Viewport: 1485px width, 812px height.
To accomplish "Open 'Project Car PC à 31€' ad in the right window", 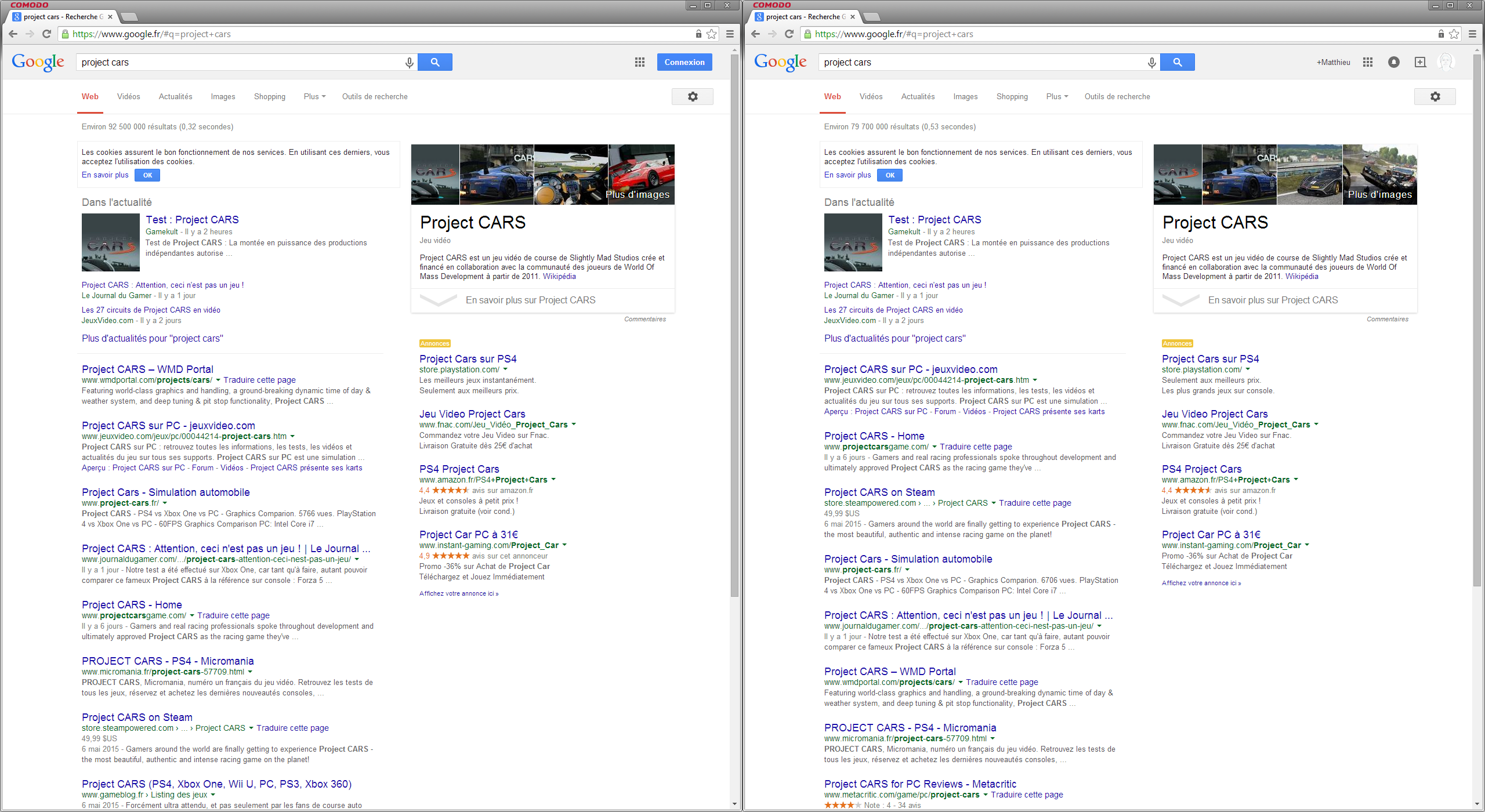I will coord(1211,535).
